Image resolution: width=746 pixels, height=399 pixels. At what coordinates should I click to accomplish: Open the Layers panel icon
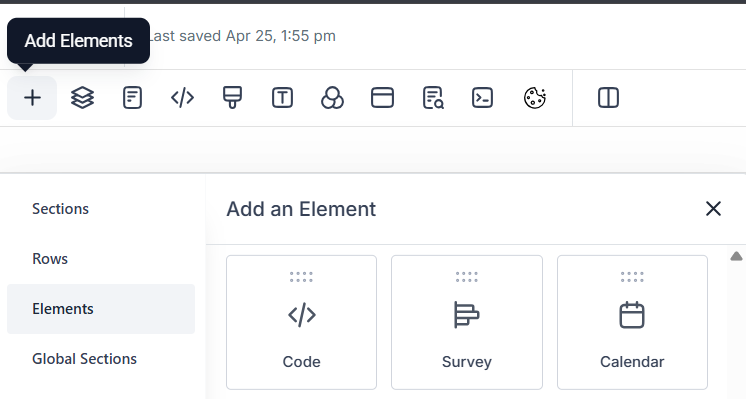tap(82, 98)
